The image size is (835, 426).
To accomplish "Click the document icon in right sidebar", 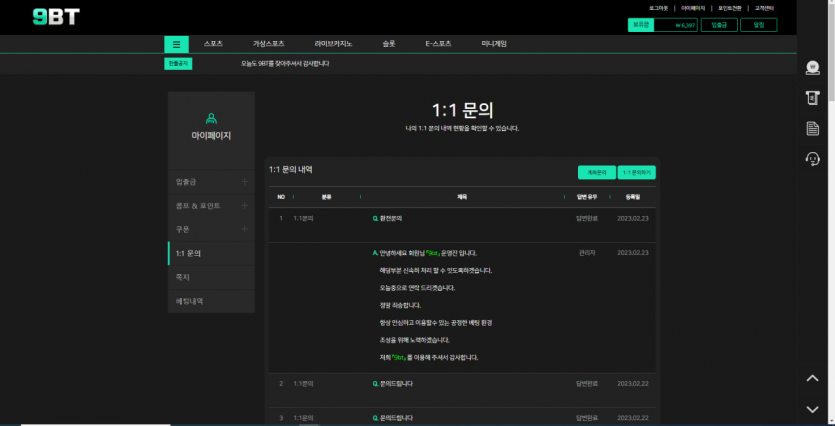I will coord(812,128).
